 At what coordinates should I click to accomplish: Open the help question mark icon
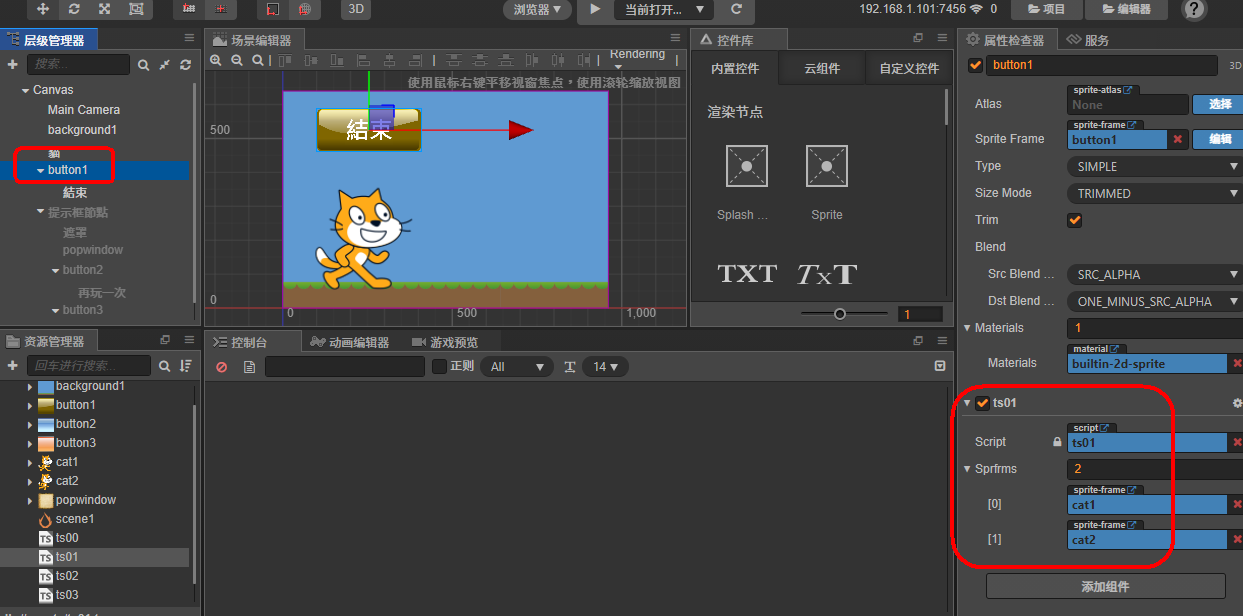click(x=1195, y=9)
